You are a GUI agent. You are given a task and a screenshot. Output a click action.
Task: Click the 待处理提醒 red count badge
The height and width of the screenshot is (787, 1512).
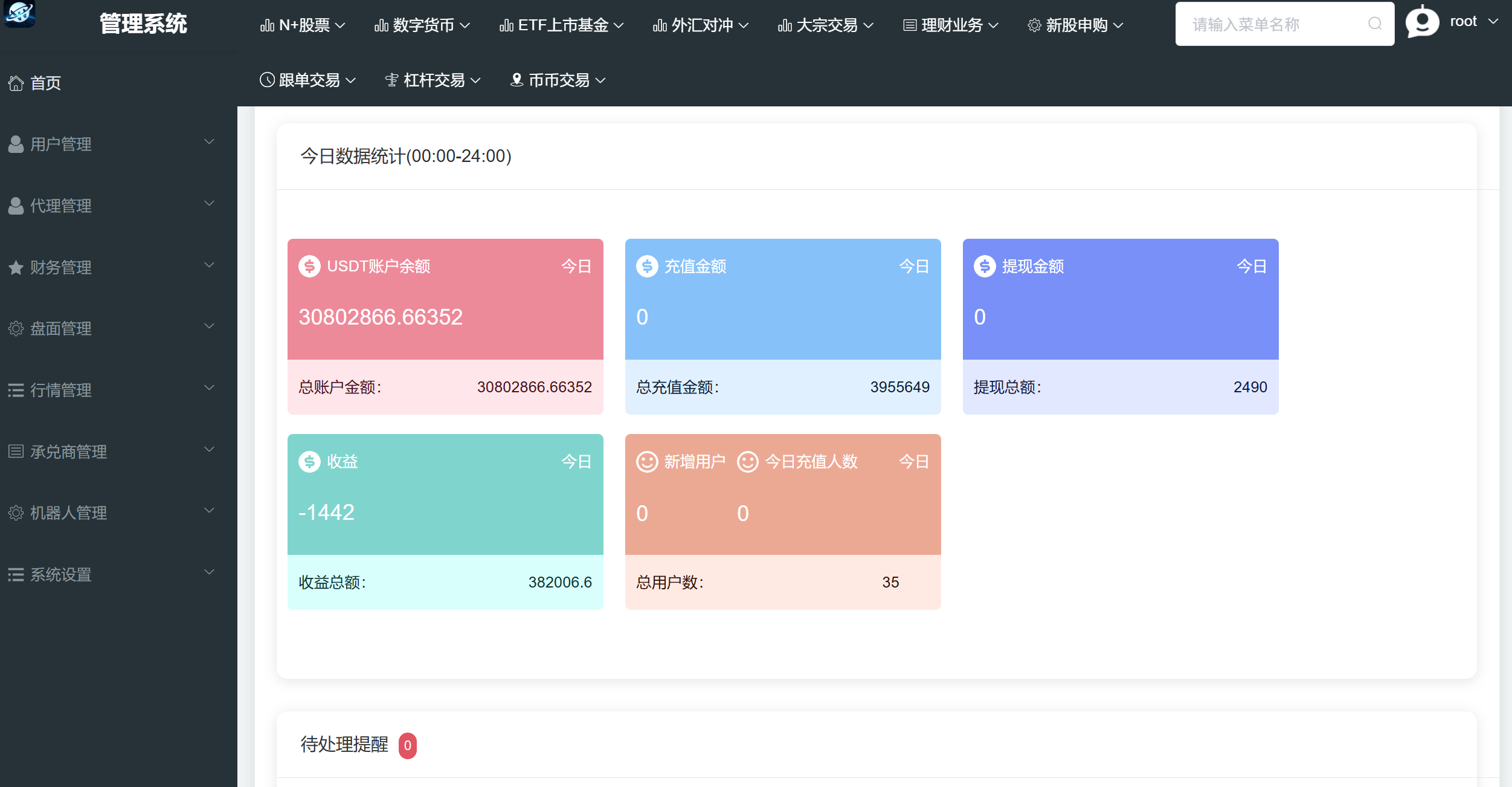(x=408, y=745)
